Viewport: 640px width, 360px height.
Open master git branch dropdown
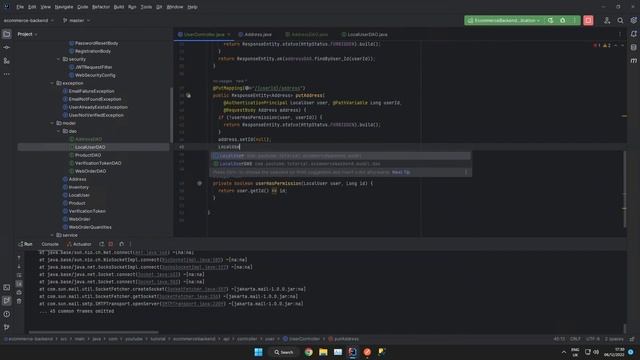pyautogui.click(x=76, y=20)
